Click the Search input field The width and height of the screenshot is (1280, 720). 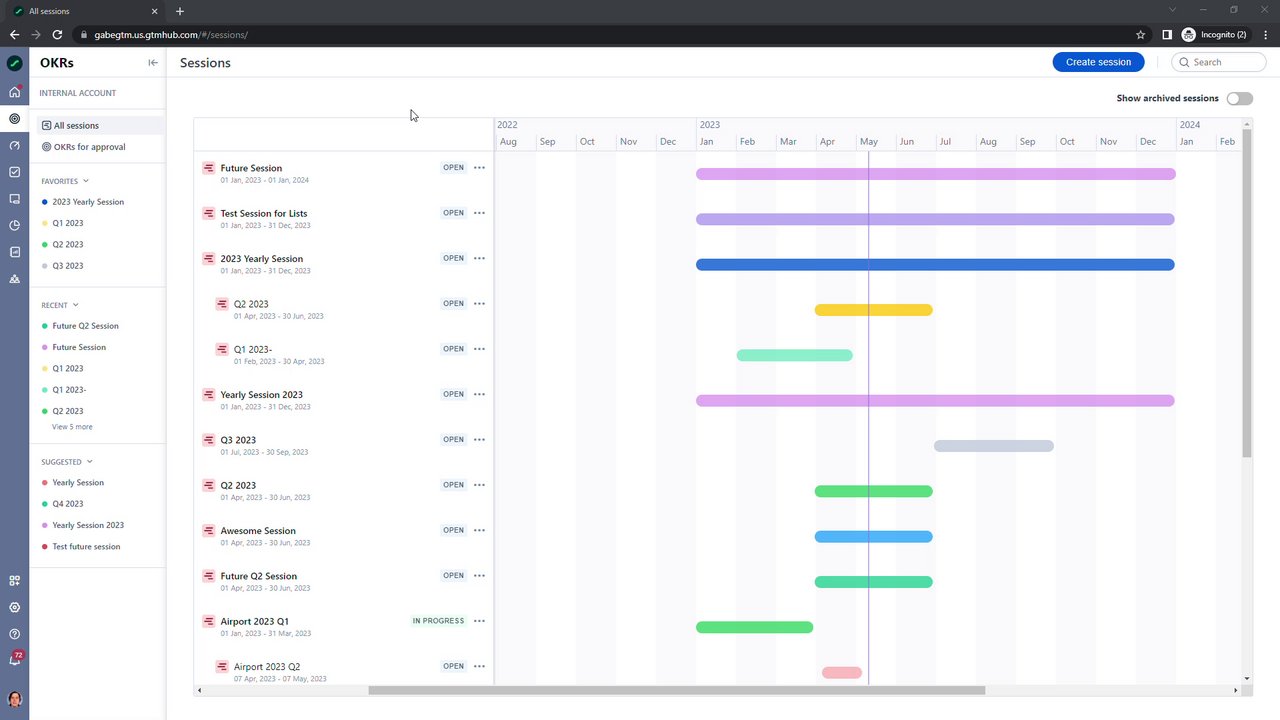[1219, 62]
